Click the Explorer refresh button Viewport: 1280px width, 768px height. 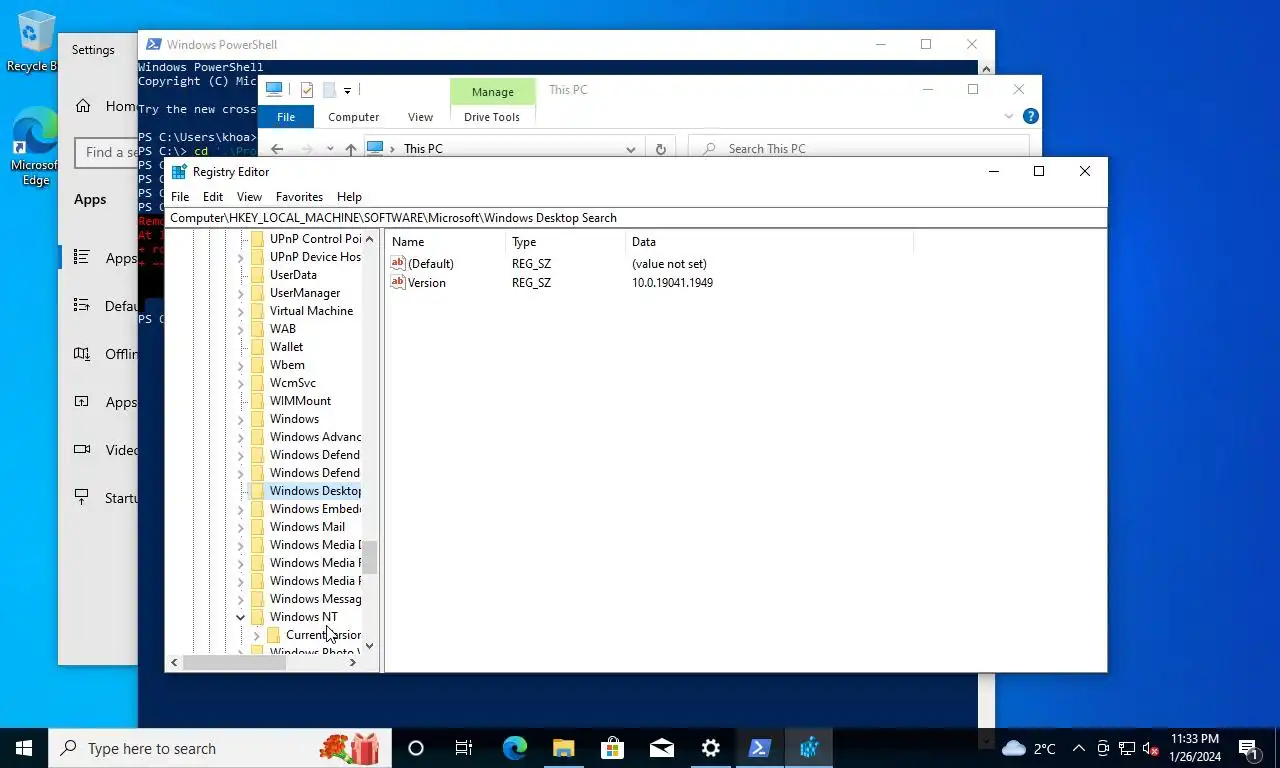(660, 149)
